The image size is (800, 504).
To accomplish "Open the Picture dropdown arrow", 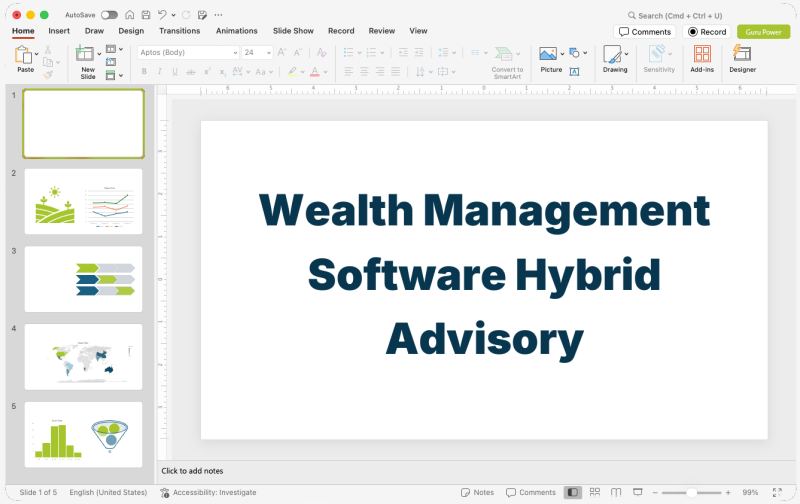I will coord(562,53).
